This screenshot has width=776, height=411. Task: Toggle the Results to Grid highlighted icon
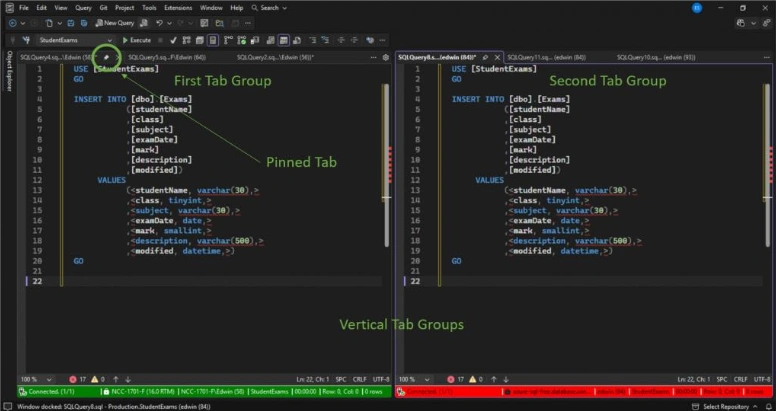284,40
